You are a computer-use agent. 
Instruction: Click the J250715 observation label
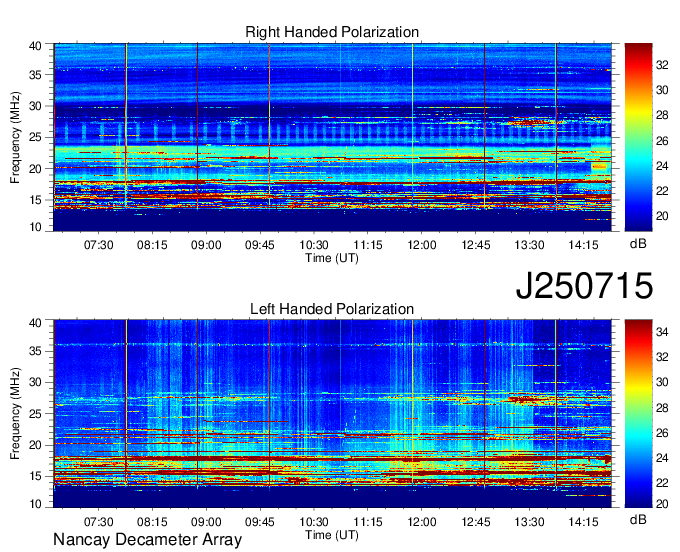click(x=584, y=286)
